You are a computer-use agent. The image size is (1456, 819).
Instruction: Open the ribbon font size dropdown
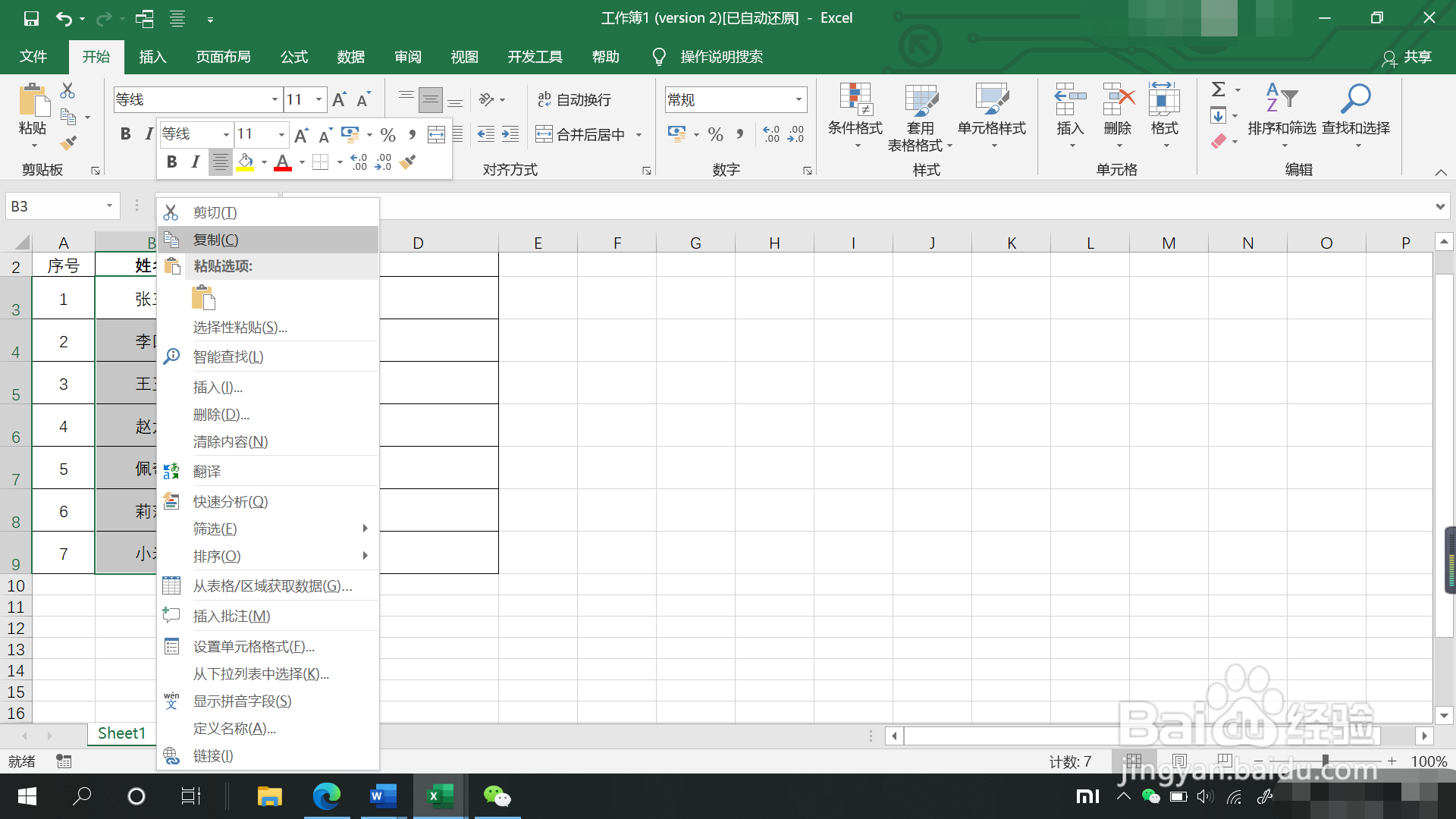[319, 99]
